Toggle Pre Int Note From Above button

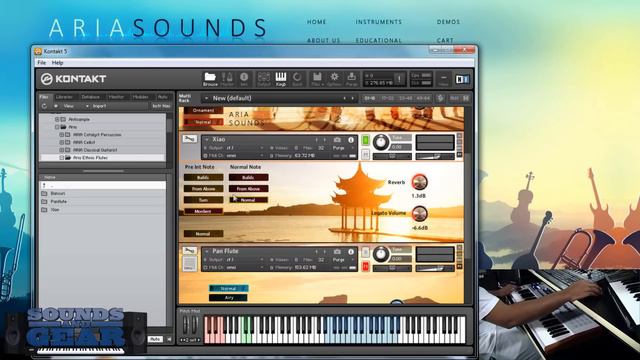coord(203,189)
